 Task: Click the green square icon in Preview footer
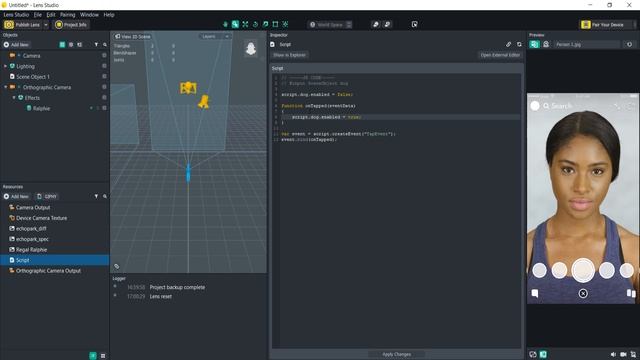(x=543, y=354)
